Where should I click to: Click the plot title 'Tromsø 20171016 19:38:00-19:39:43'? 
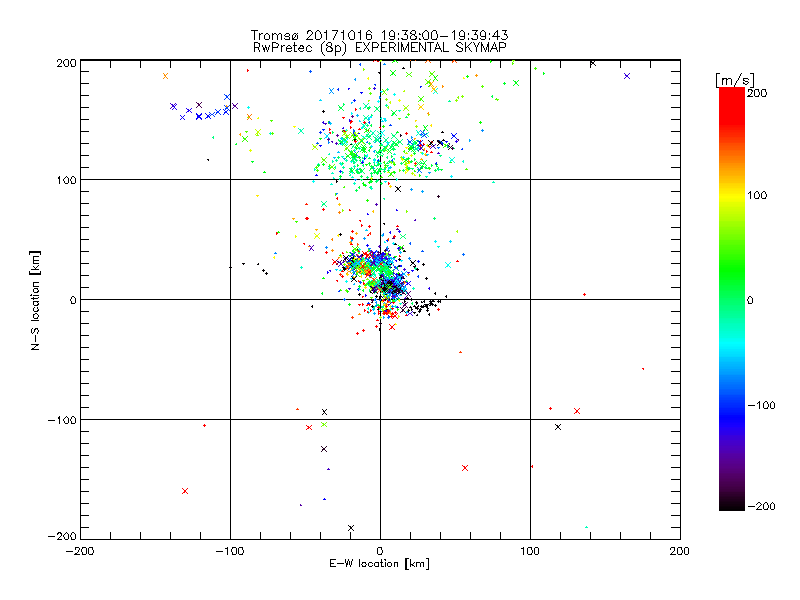(380, 35)
